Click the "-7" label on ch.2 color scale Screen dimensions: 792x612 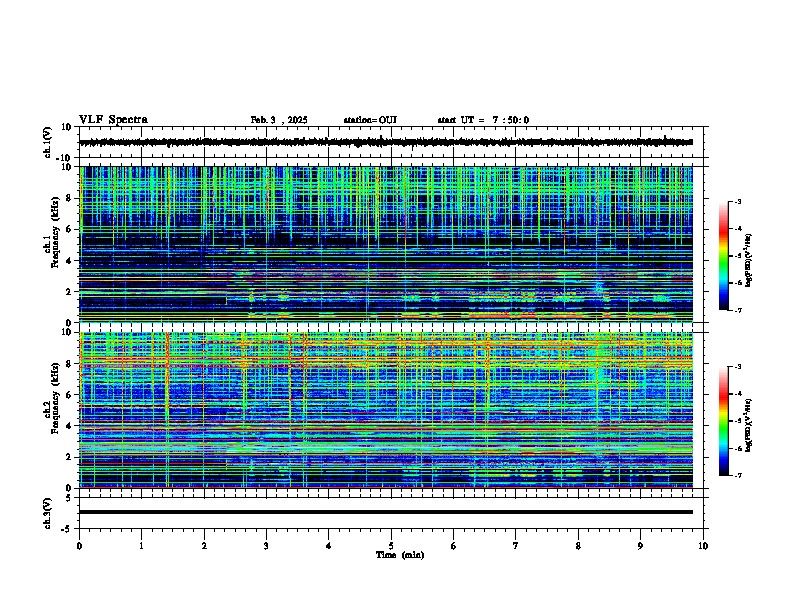coord(738,475)
